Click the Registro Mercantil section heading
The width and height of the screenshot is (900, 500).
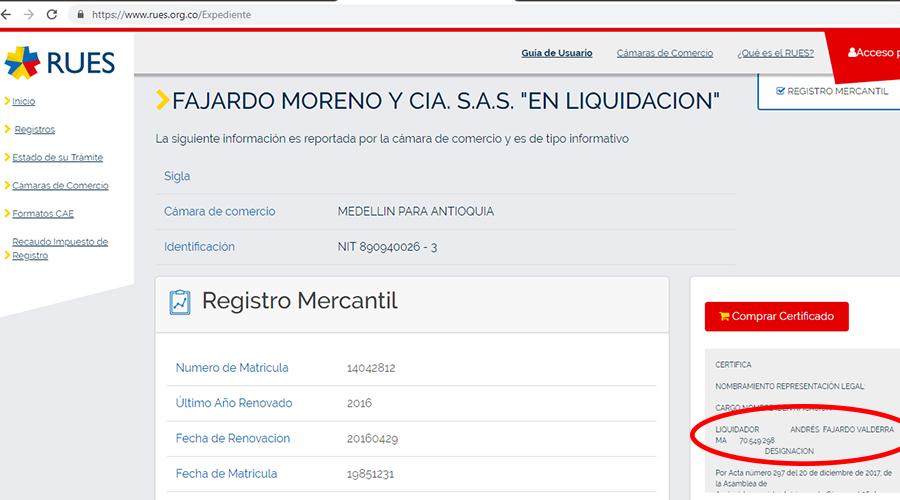(300, 301)
